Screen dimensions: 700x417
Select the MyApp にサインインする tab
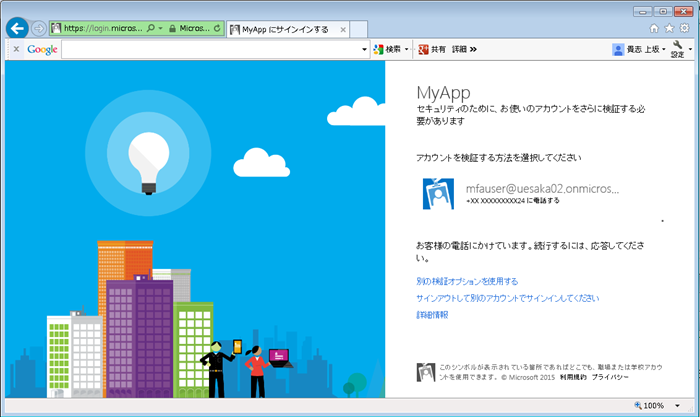[284, 29]
